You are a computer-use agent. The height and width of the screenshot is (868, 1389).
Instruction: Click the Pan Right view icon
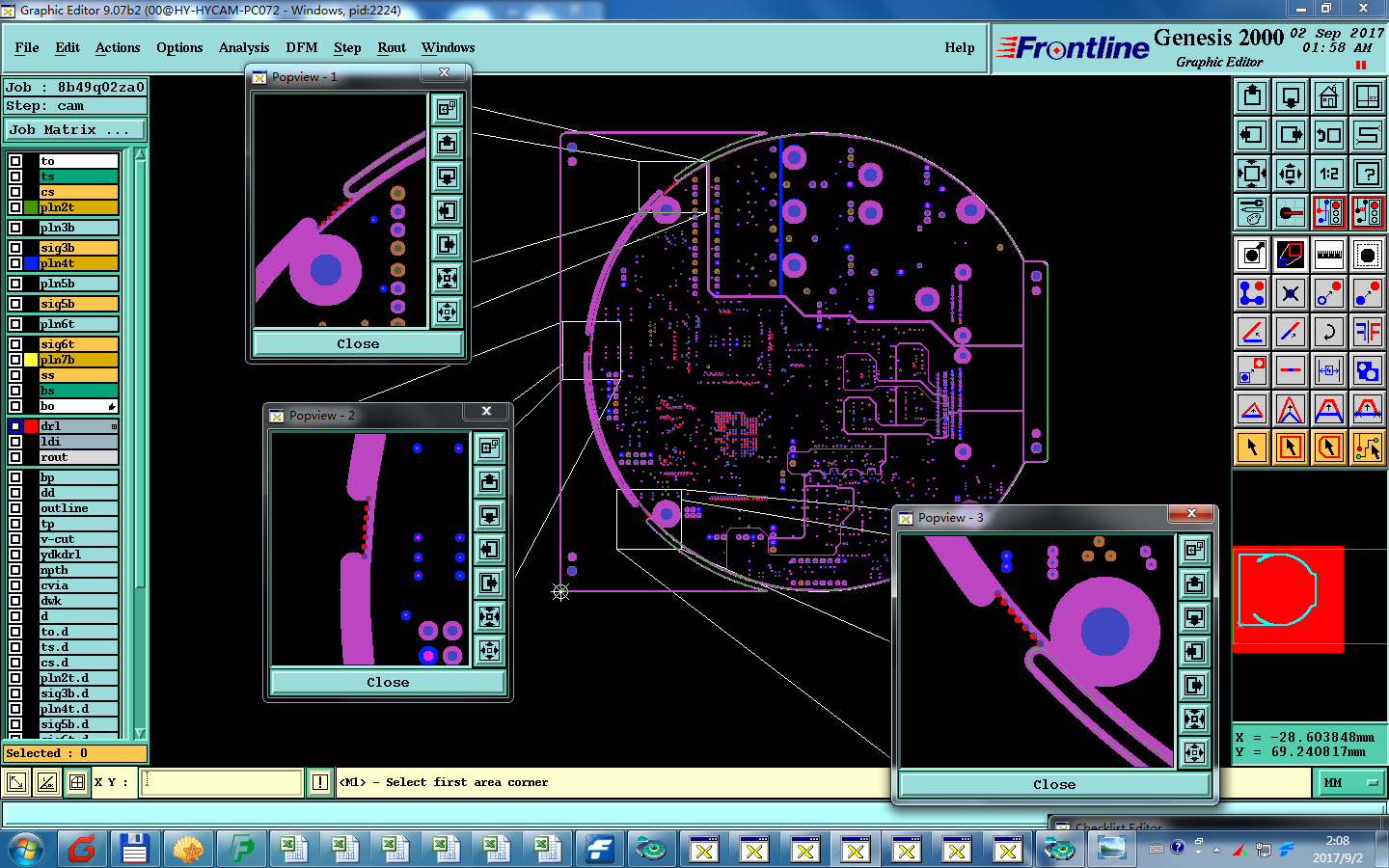coord(1291,135)
